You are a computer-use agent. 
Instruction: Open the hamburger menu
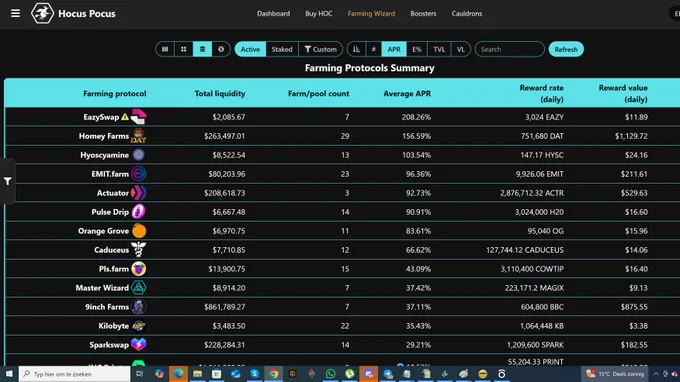(x=15, y=13)
